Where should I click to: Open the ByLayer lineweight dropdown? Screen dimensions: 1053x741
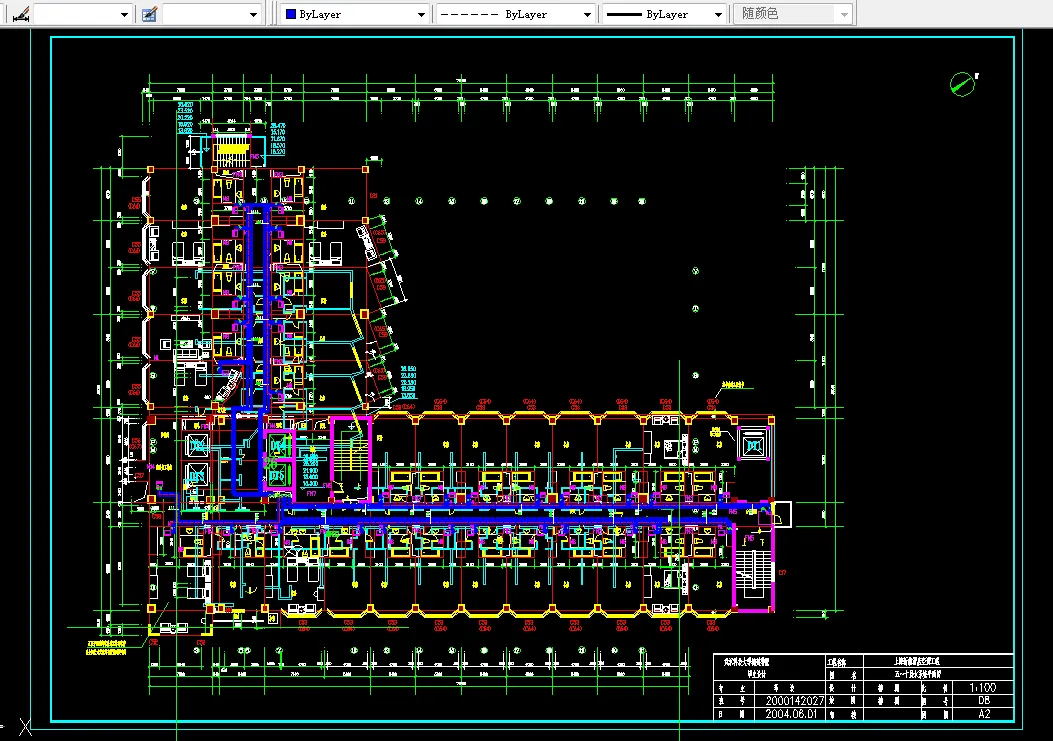pos(665,13)
